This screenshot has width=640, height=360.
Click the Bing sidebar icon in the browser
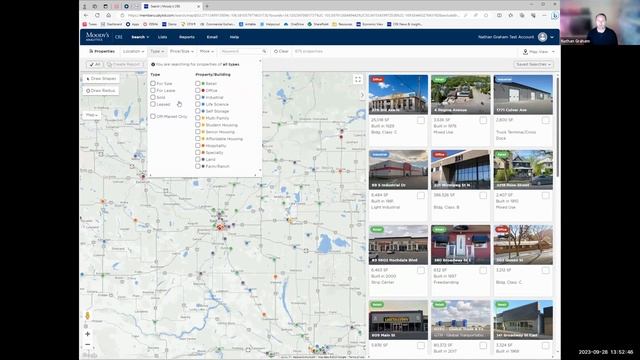[554, 16]
